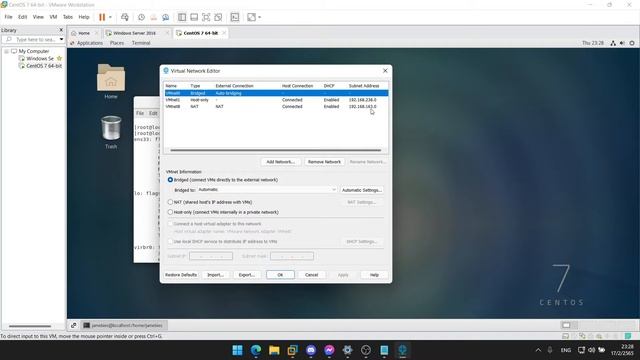Viewport: 640px width, 360px height.
Task: Click the Add Network button
Action: point(281,162)
